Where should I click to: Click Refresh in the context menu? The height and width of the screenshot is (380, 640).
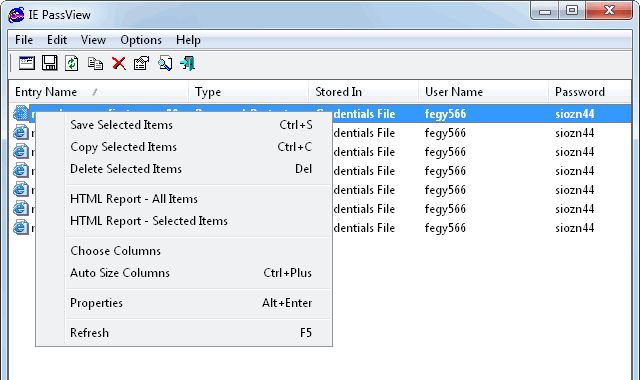184,333
